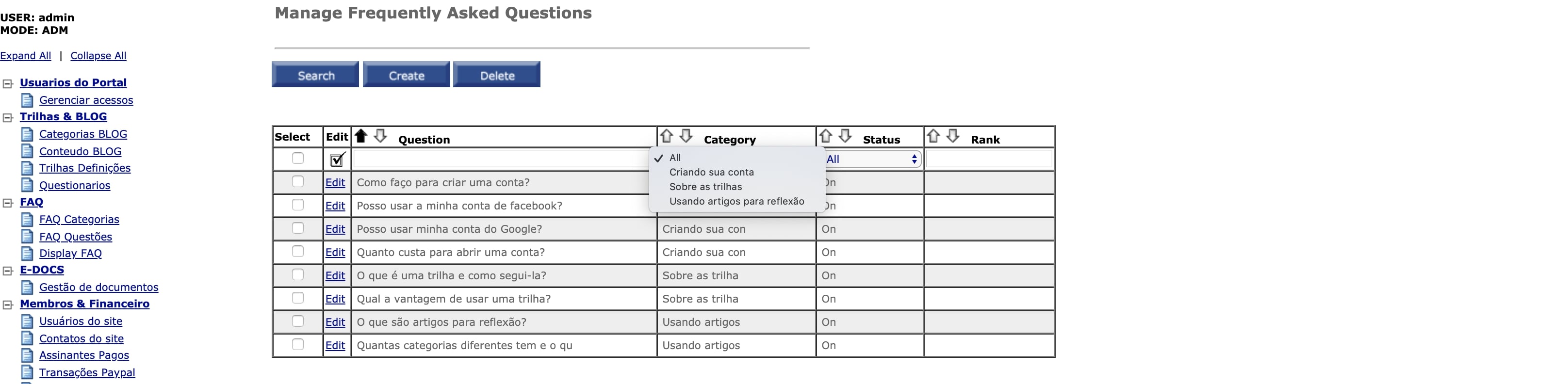
Task: Sort Status column ascending using up arrow
Action: click(x=825, y=136)
